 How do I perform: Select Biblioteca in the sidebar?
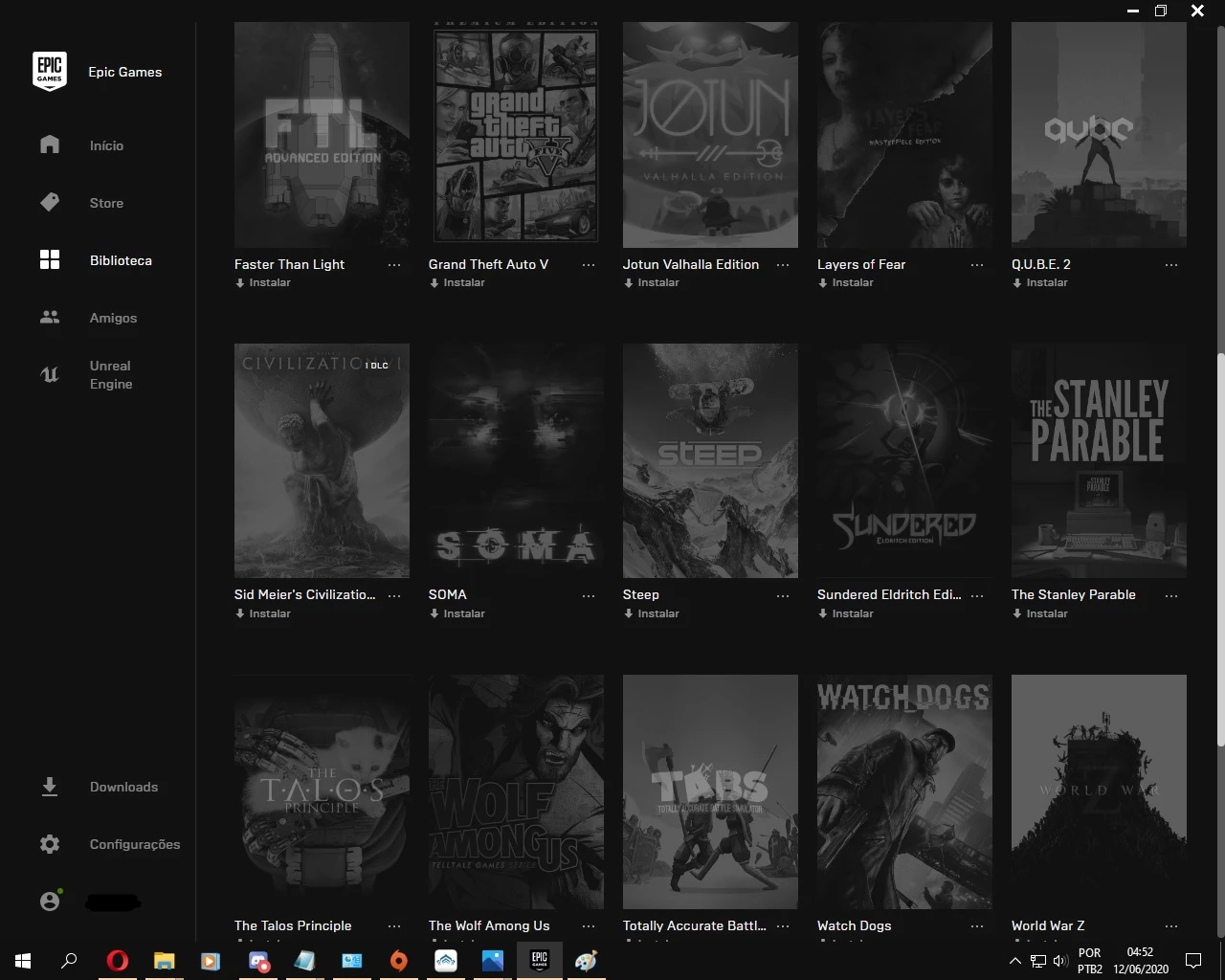(x=121, y=260)
